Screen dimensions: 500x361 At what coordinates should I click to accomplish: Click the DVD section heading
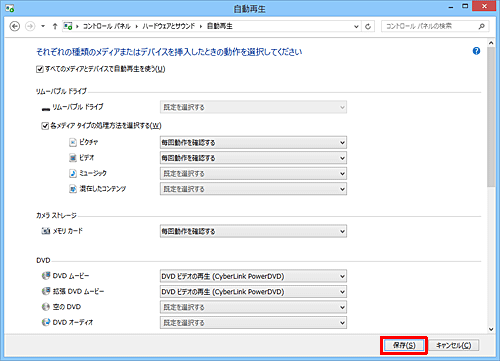coord(43,260)
